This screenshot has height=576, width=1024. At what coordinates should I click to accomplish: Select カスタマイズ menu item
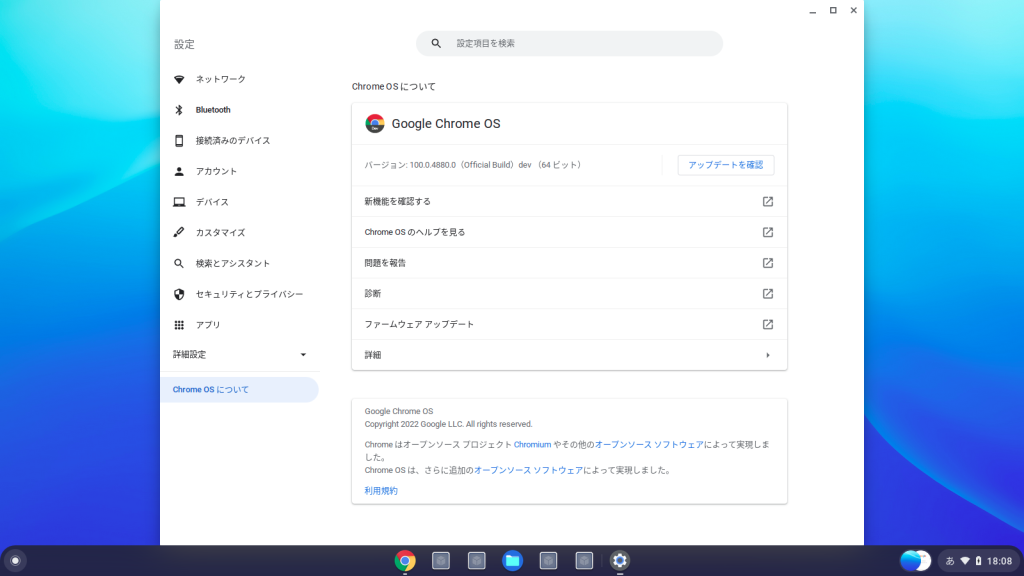point(221,232)
